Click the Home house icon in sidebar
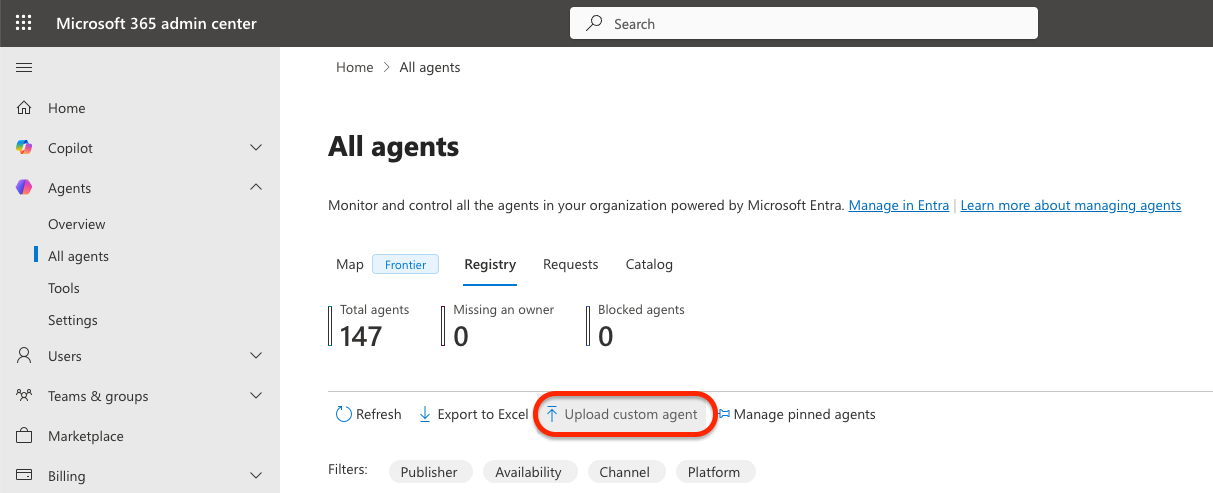Viewport: 1213px width, 493px height. point(24,108)
